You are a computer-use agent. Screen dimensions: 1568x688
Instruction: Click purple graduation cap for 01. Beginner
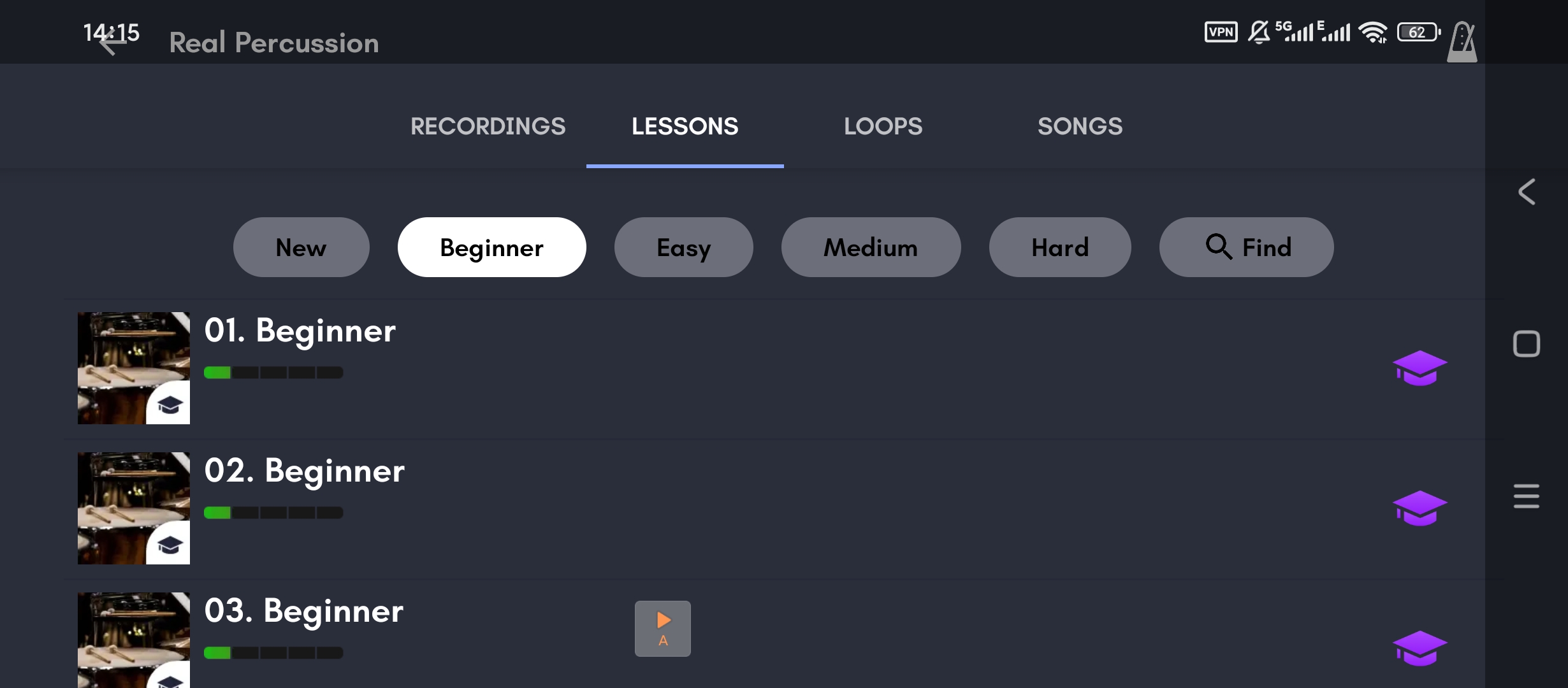click(x=1419, y=368)
